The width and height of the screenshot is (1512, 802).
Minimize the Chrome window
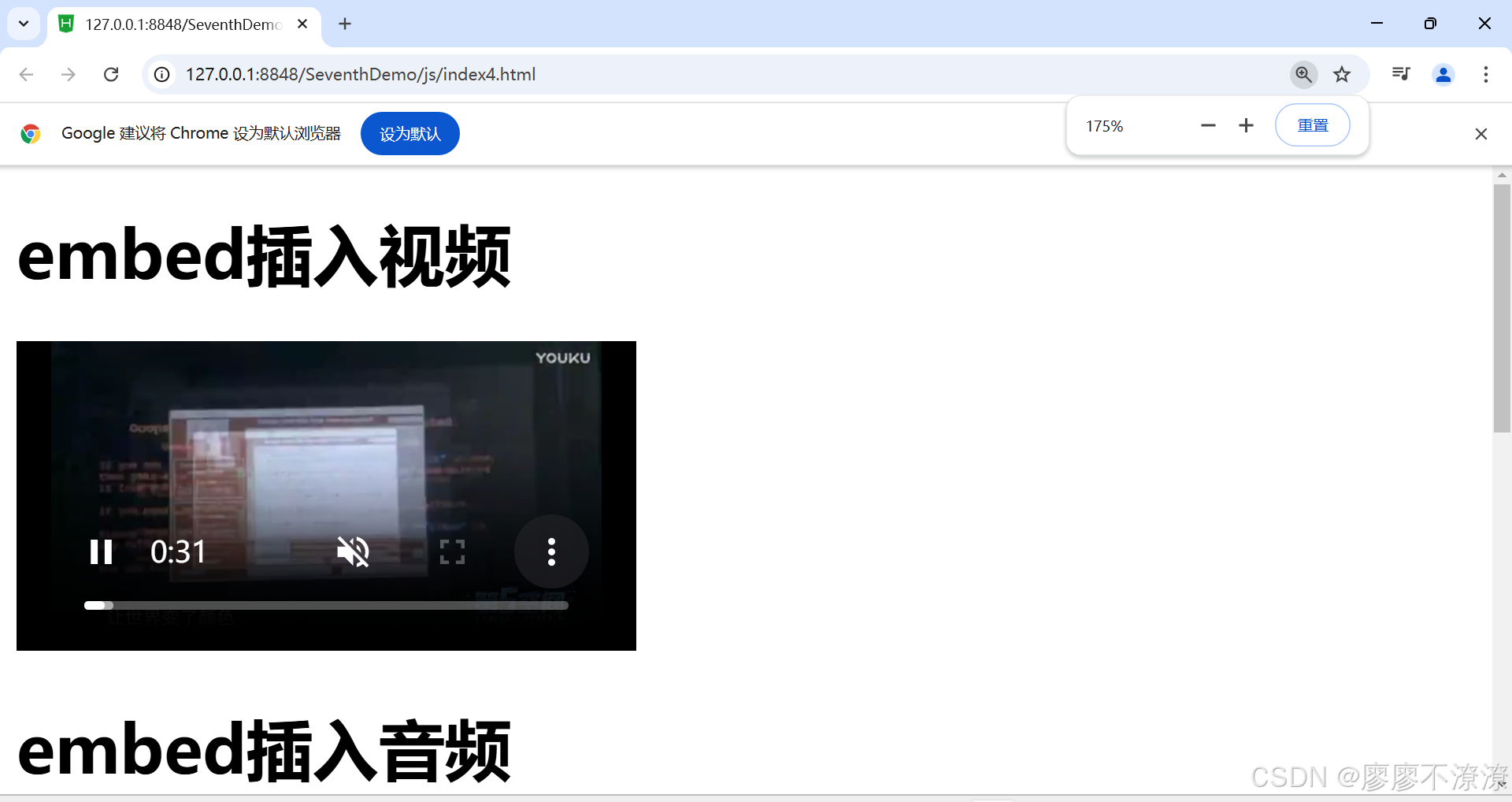coord(1377,24)
